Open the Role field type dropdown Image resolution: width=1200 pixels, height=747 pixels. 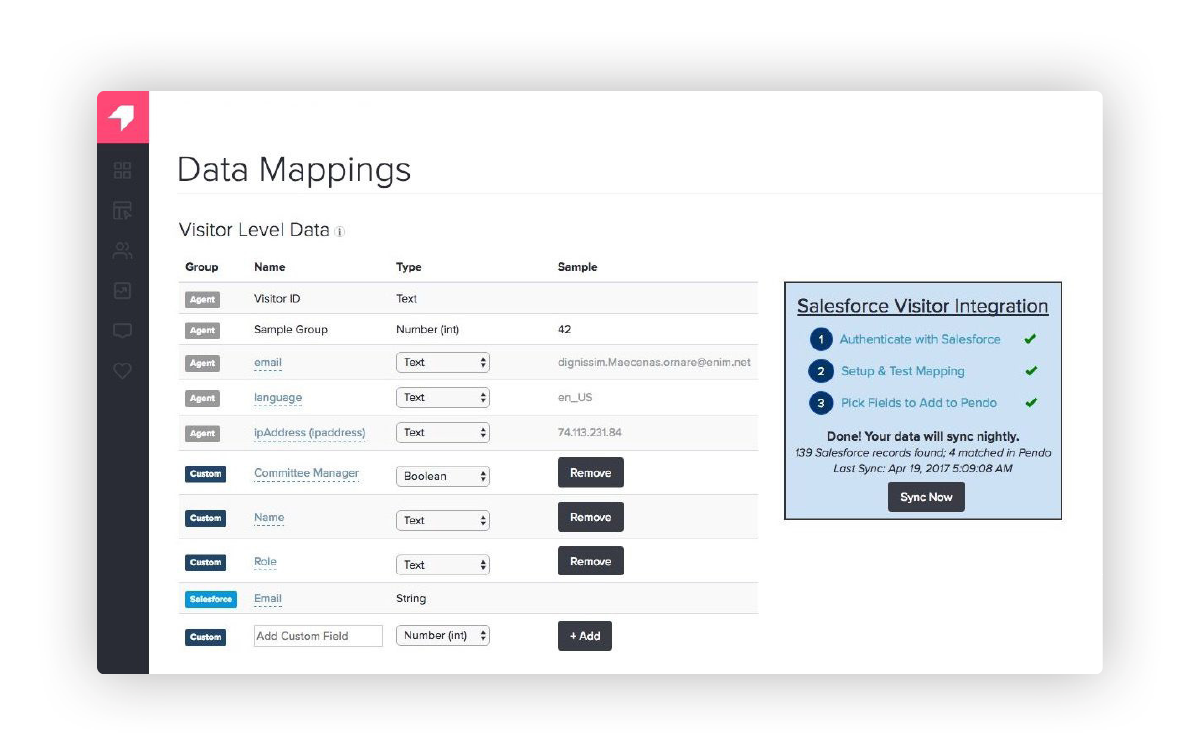442,565
